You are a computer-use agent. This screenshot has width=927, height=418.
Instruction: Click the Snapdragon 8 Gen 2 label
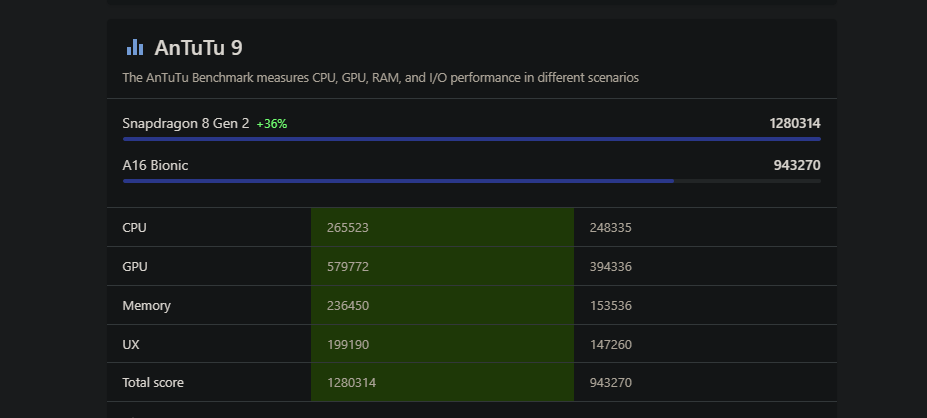tap(186, 124)
